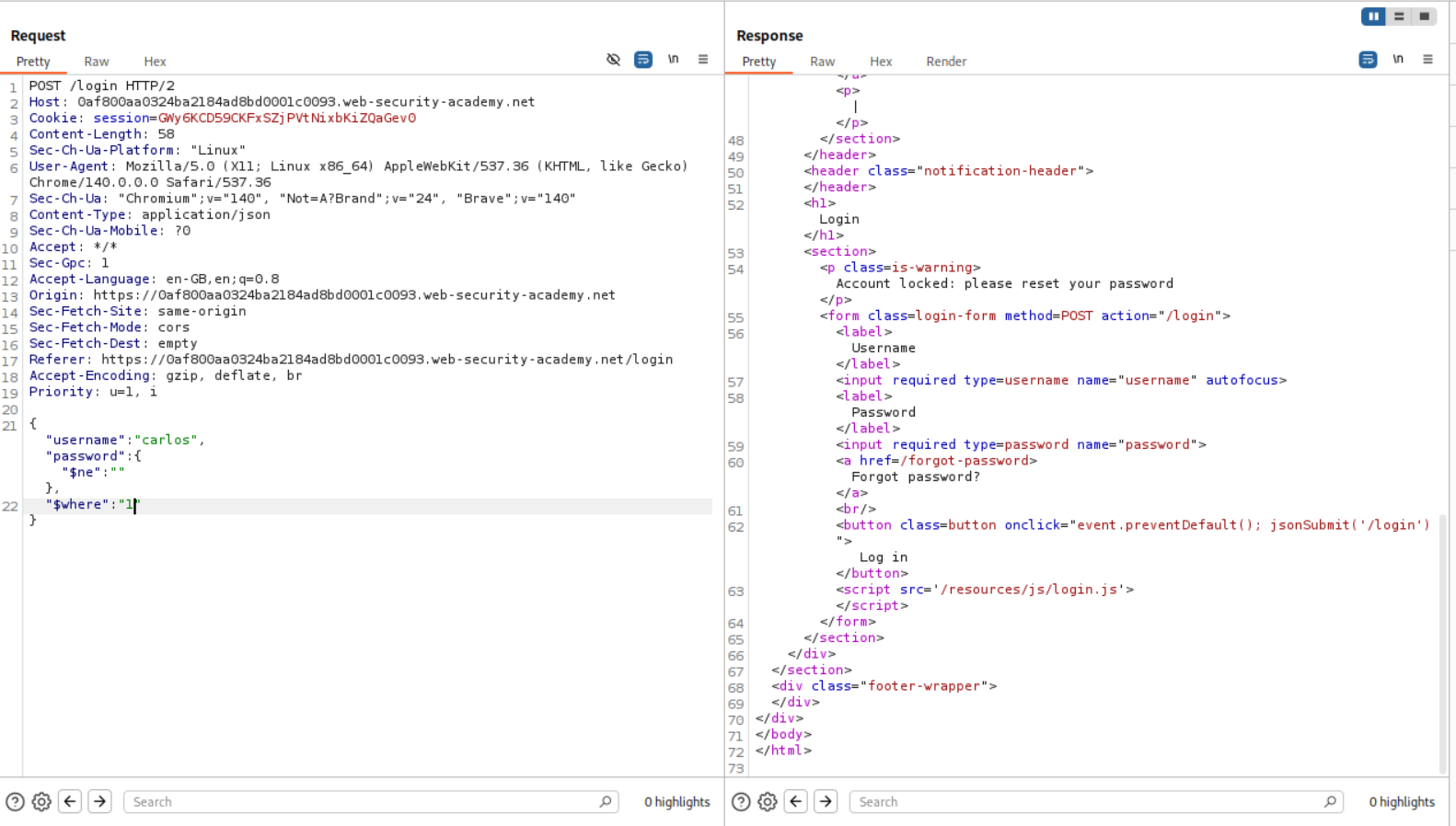Open search settings gear under Request panel
The height and width of the screenshot is (826, 1456).
[x=41, y=802]
